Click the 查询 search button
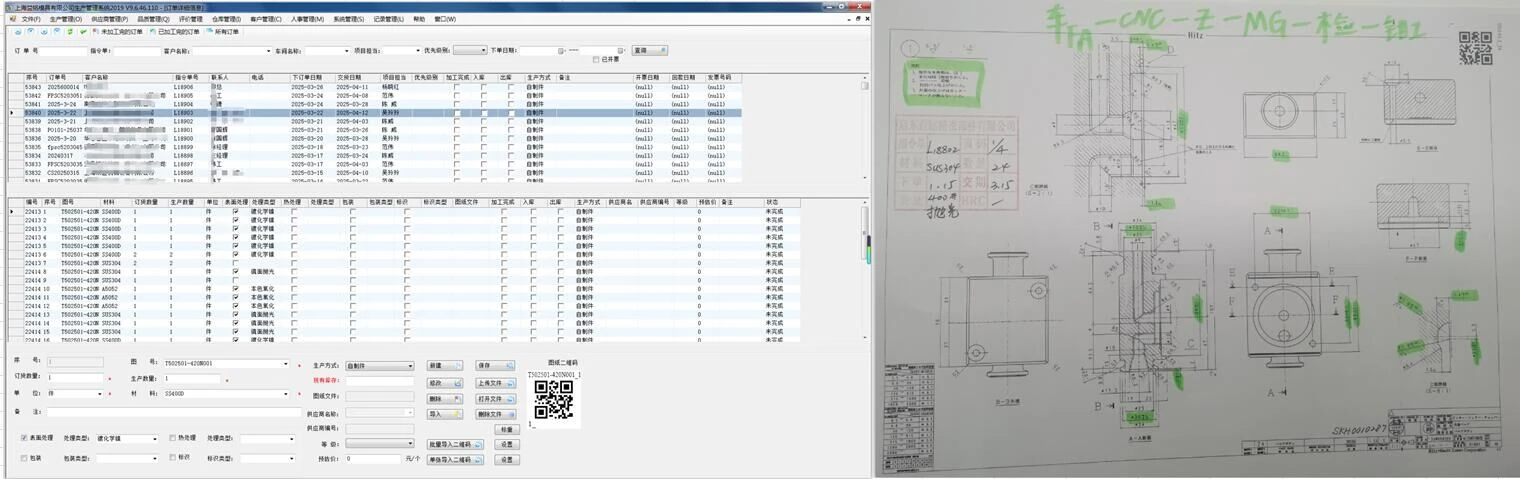The height and width of the screenshot is (479, 1520). pyautogui.click(x=649, y=50)
